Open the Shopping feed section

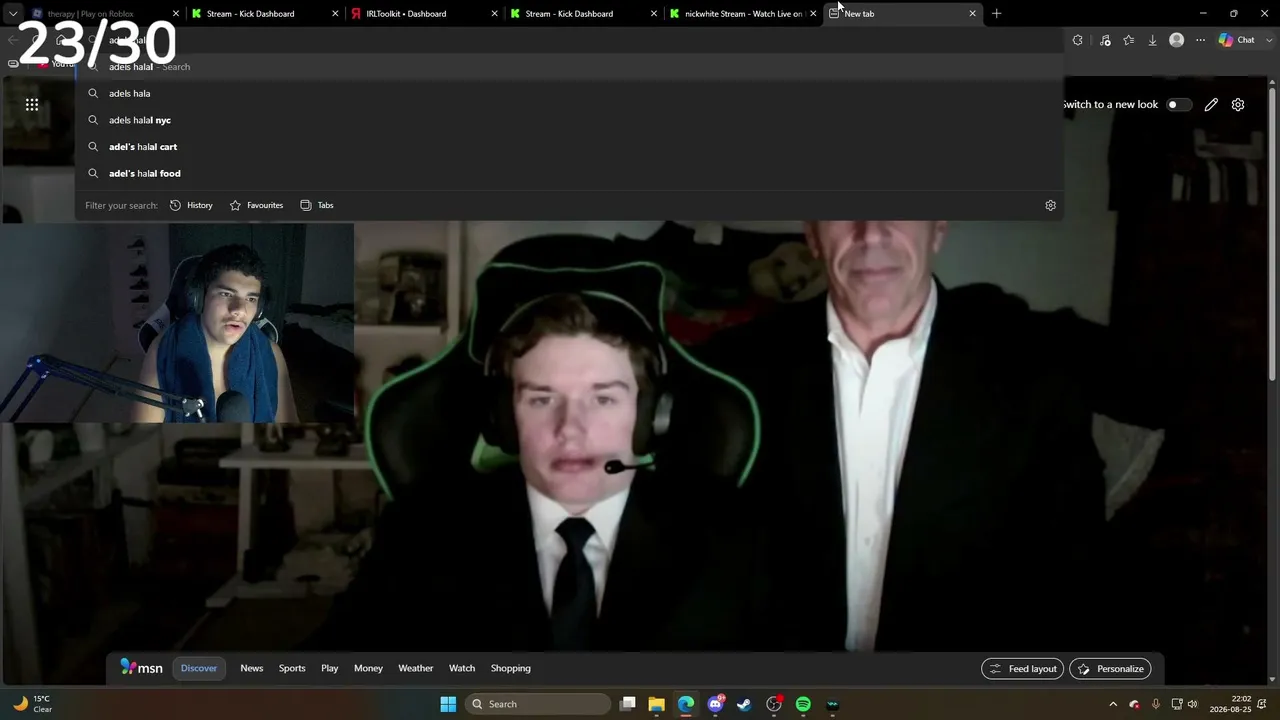[511, 668]
